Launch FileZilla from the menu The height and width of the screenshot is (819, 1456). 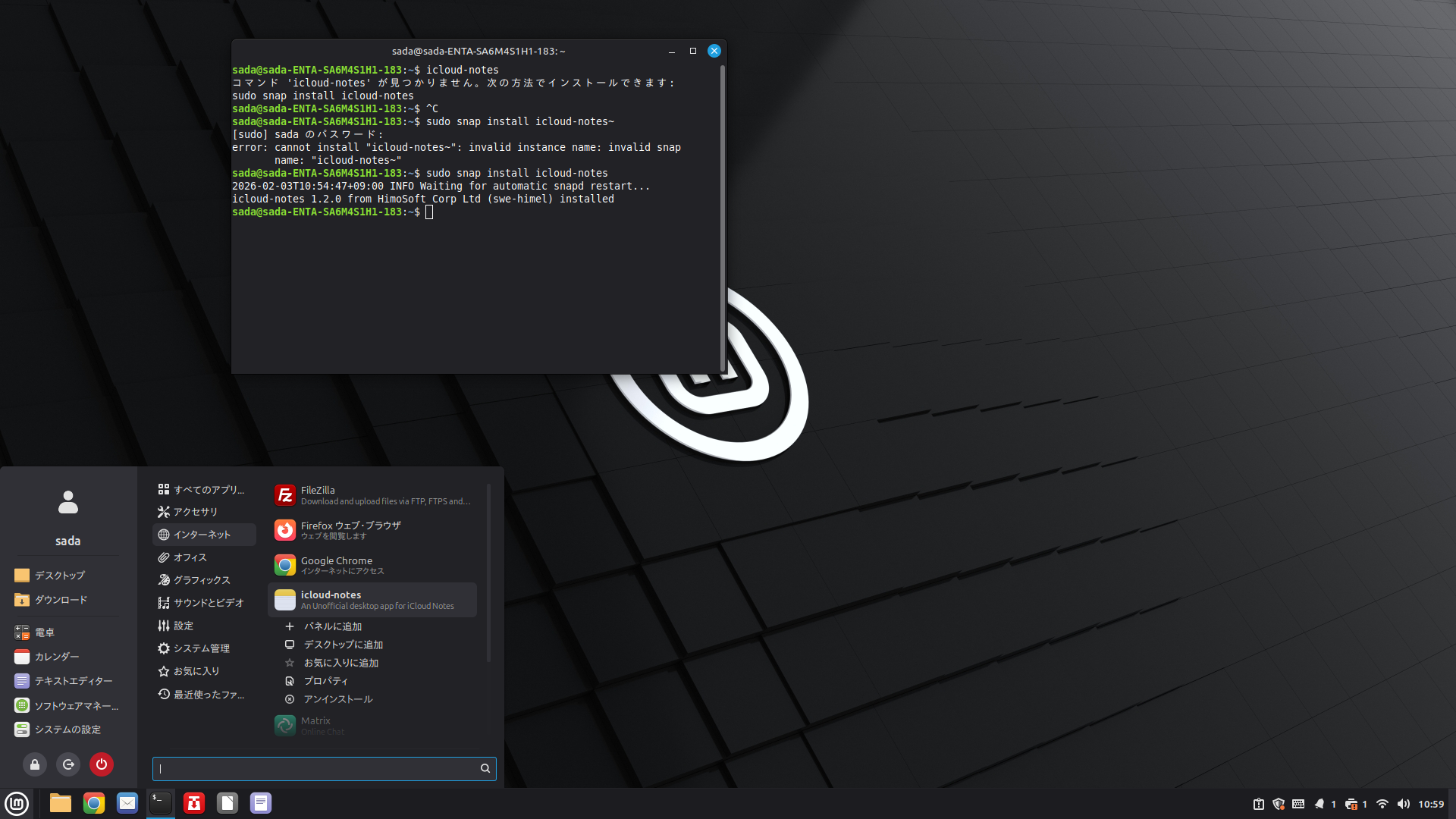coord(372,495)
